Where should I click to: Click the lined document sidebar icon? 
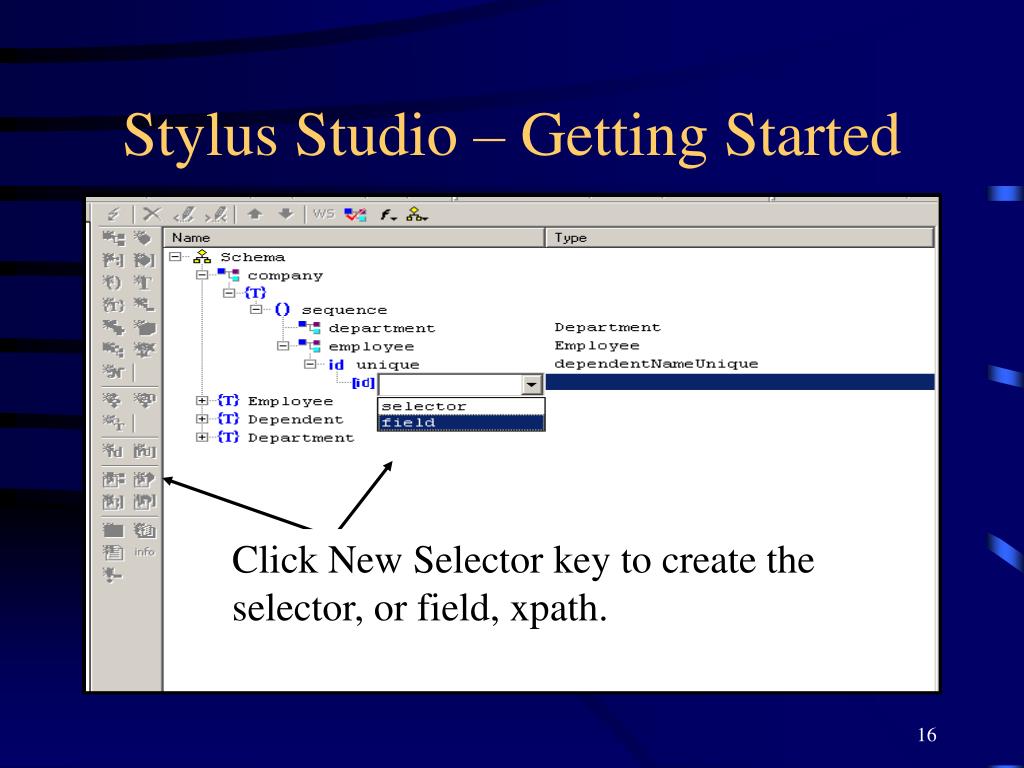(113, 552)
